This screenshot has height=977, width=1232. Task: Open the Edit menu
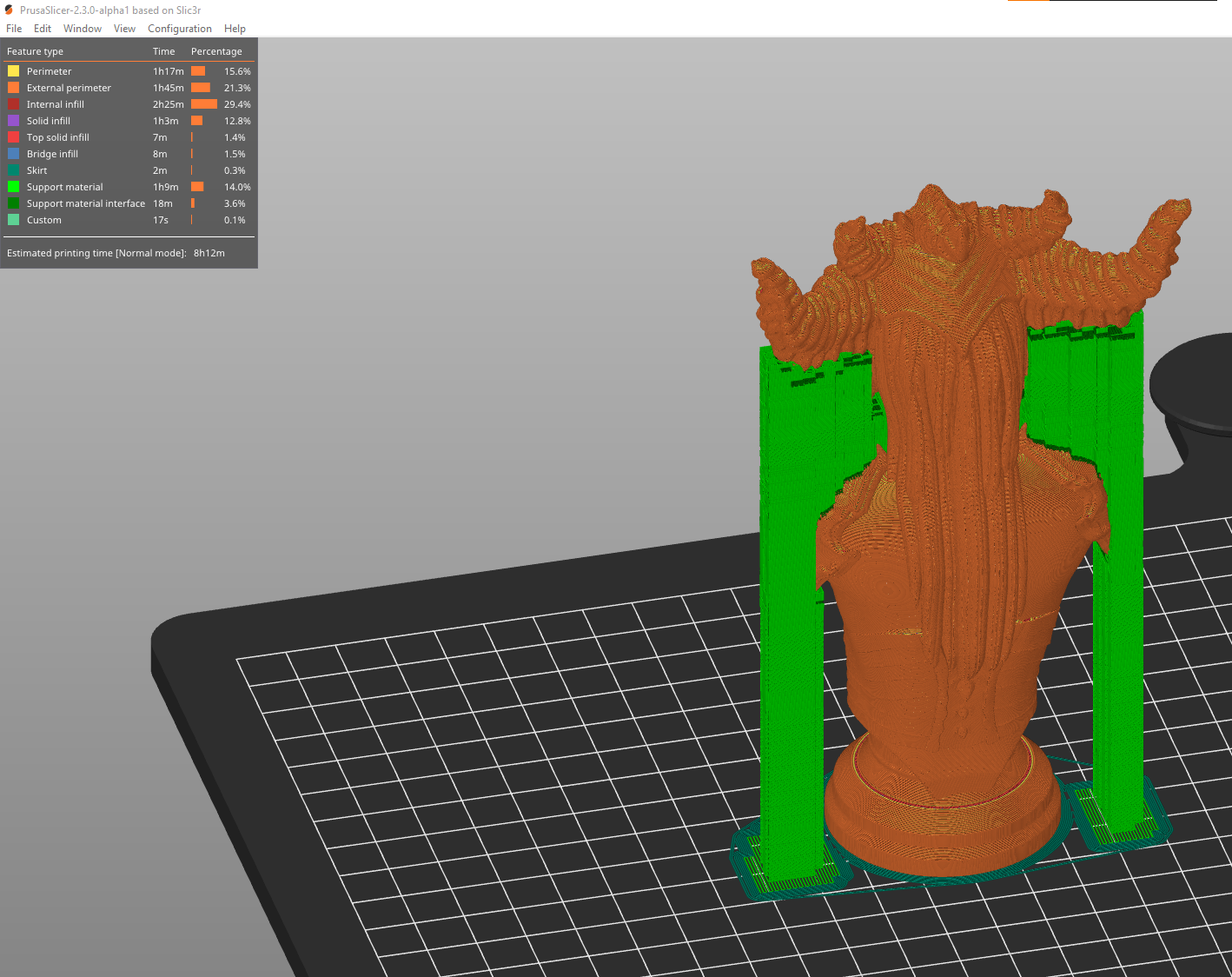43,29
